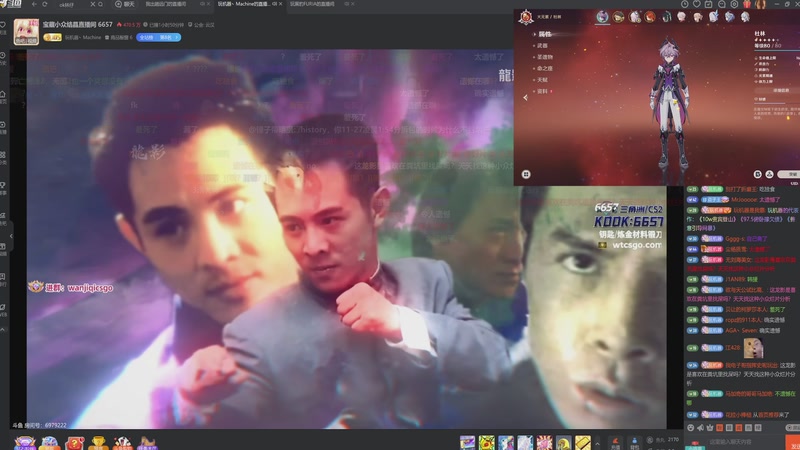Screen dimensions: 800x450
Task: Open the horse activity icon
Action: pos(147,443)
